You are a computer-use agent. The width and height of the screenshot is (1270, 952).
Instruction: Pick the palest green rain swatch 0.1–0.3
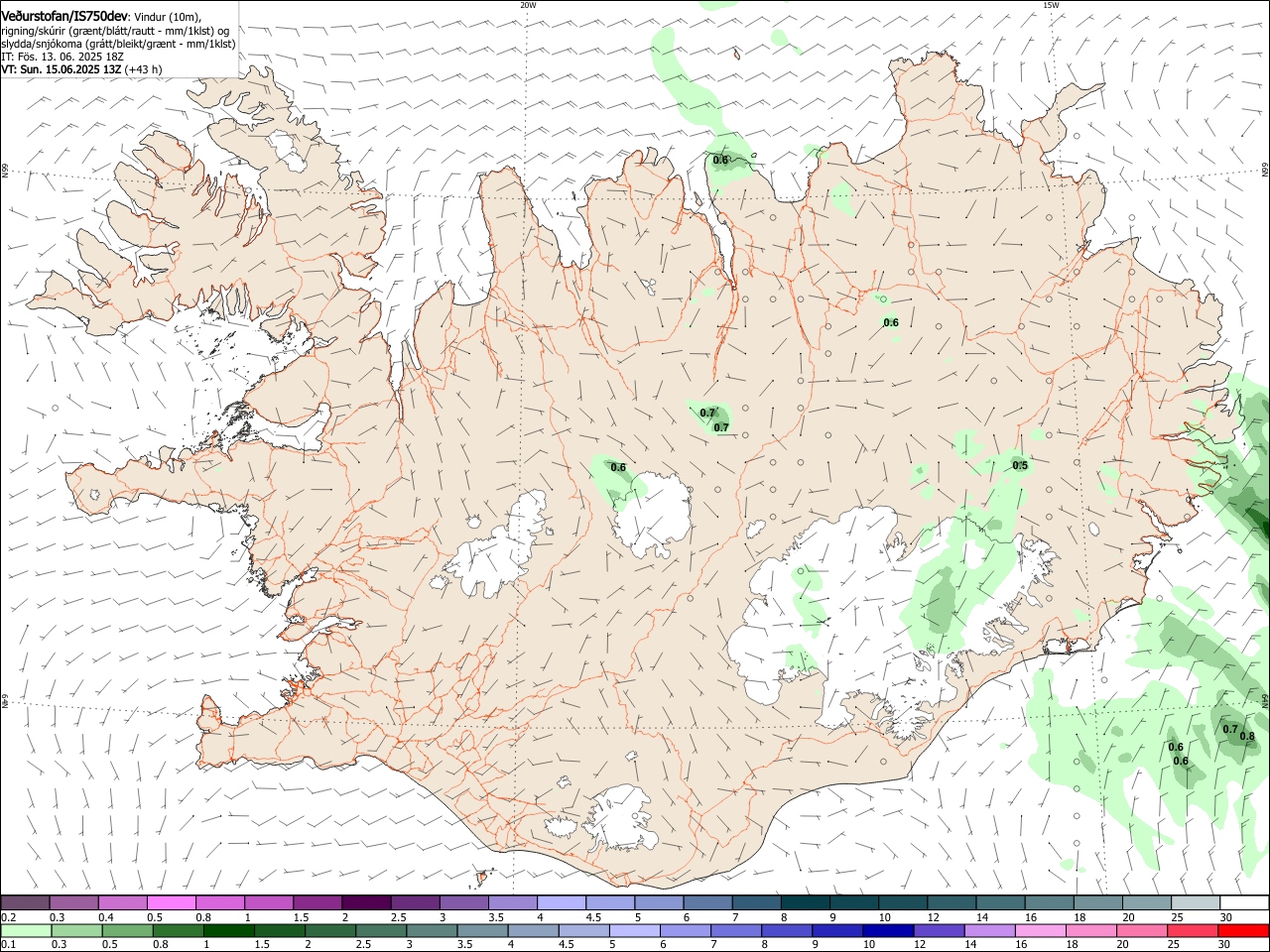click(25, 930)
